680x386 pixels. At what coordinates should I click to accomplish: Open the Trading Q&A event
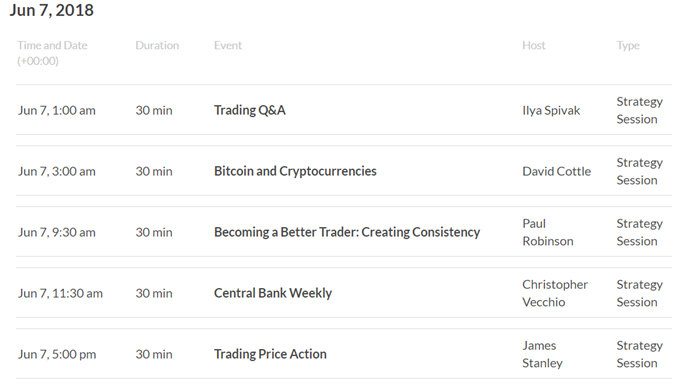pyautogui.click(x=250, y=110)
